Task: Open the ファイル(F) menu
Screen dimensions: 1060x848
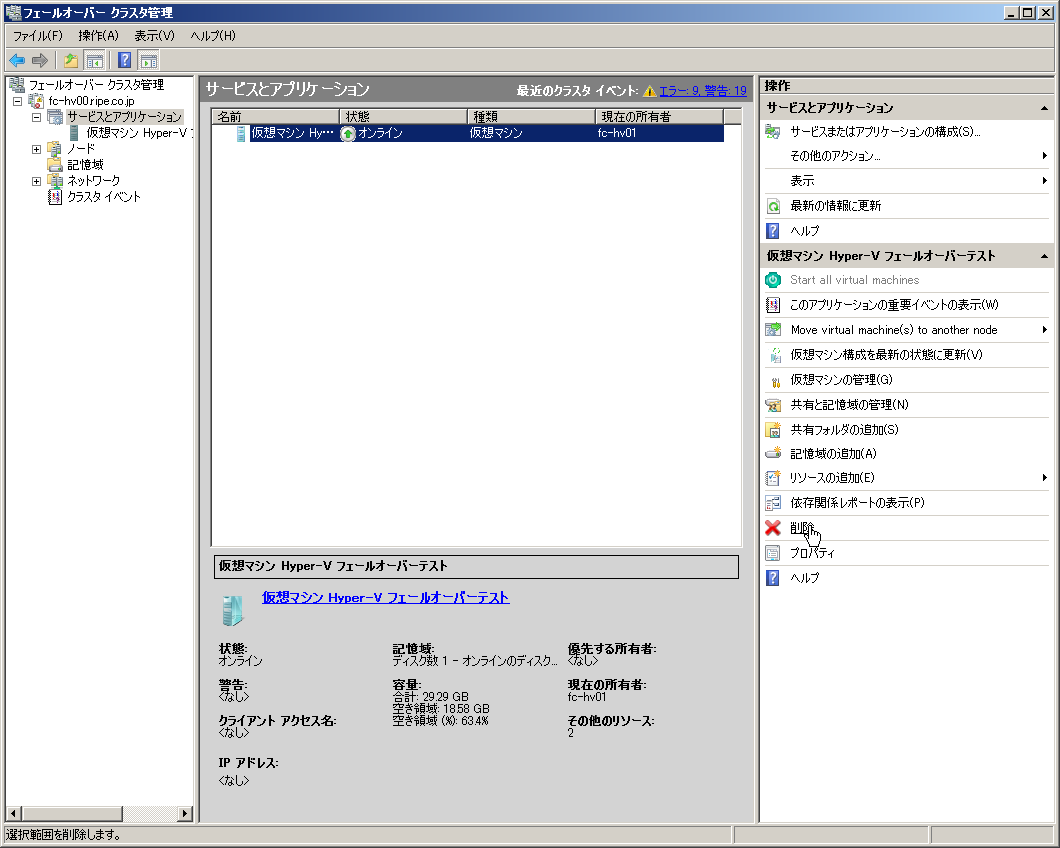Action: 38,36
